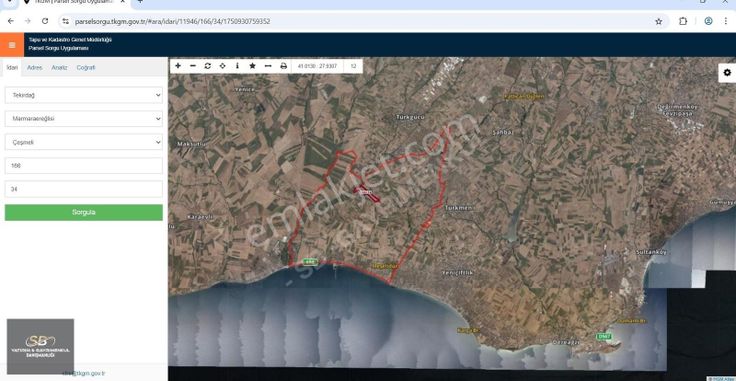The image size is (736, 381).
Task: Click the green Sorgula button
Action: pyautogui.click(x=84, y=213)
